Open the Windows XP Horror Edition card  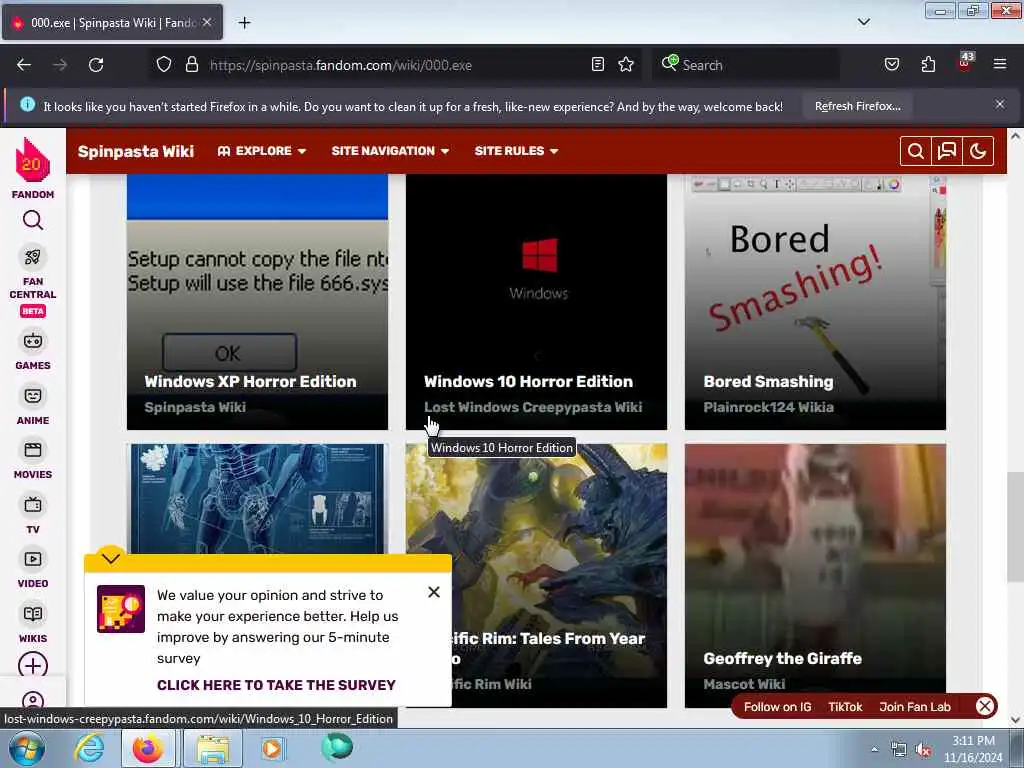[x=257, y=302]
